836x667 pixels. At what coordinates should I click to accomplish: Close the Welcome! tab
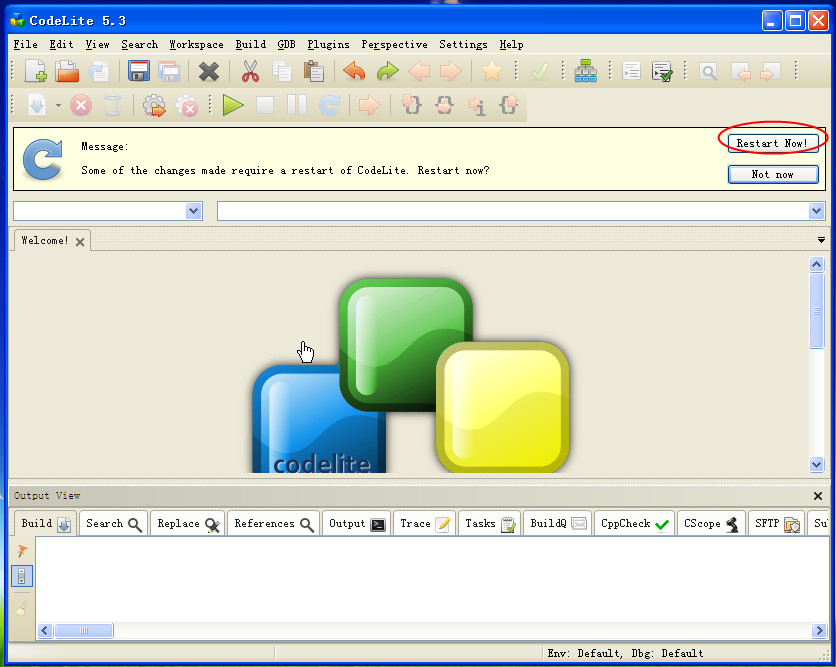(80, 242)
